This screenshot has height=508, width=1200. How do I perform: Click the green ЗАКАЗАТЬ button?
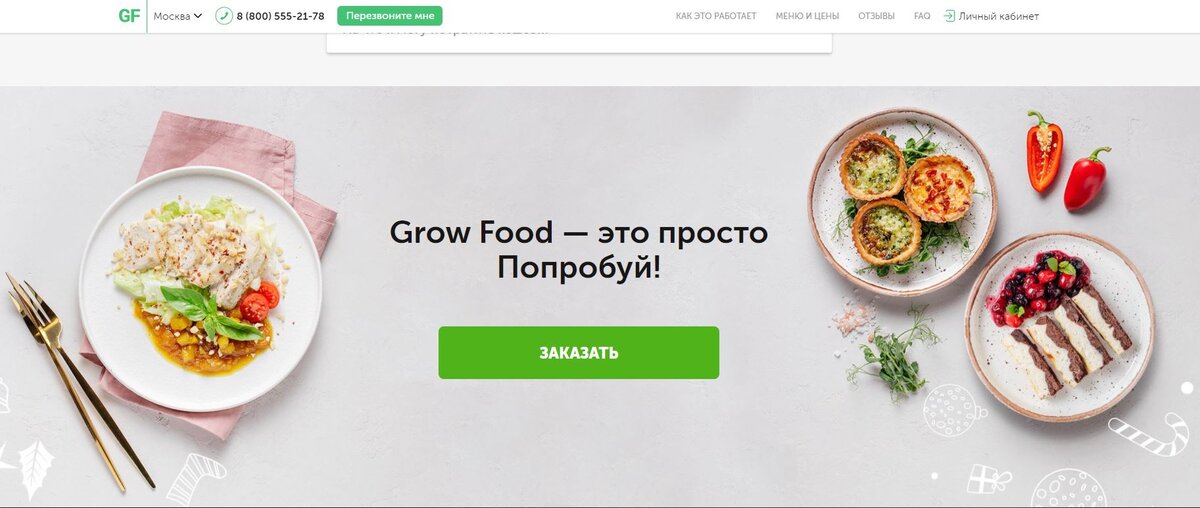(x=578, y=352)
